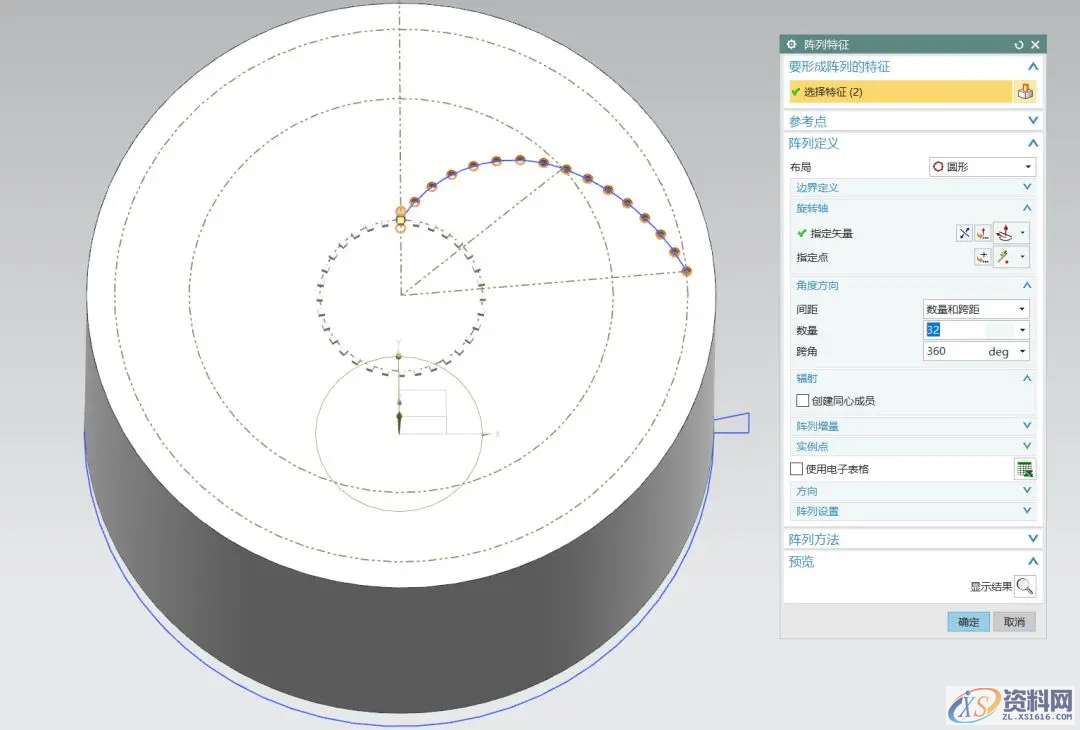Open the vector dialog icon beside 指定矢量

click(x=983, y=233)
